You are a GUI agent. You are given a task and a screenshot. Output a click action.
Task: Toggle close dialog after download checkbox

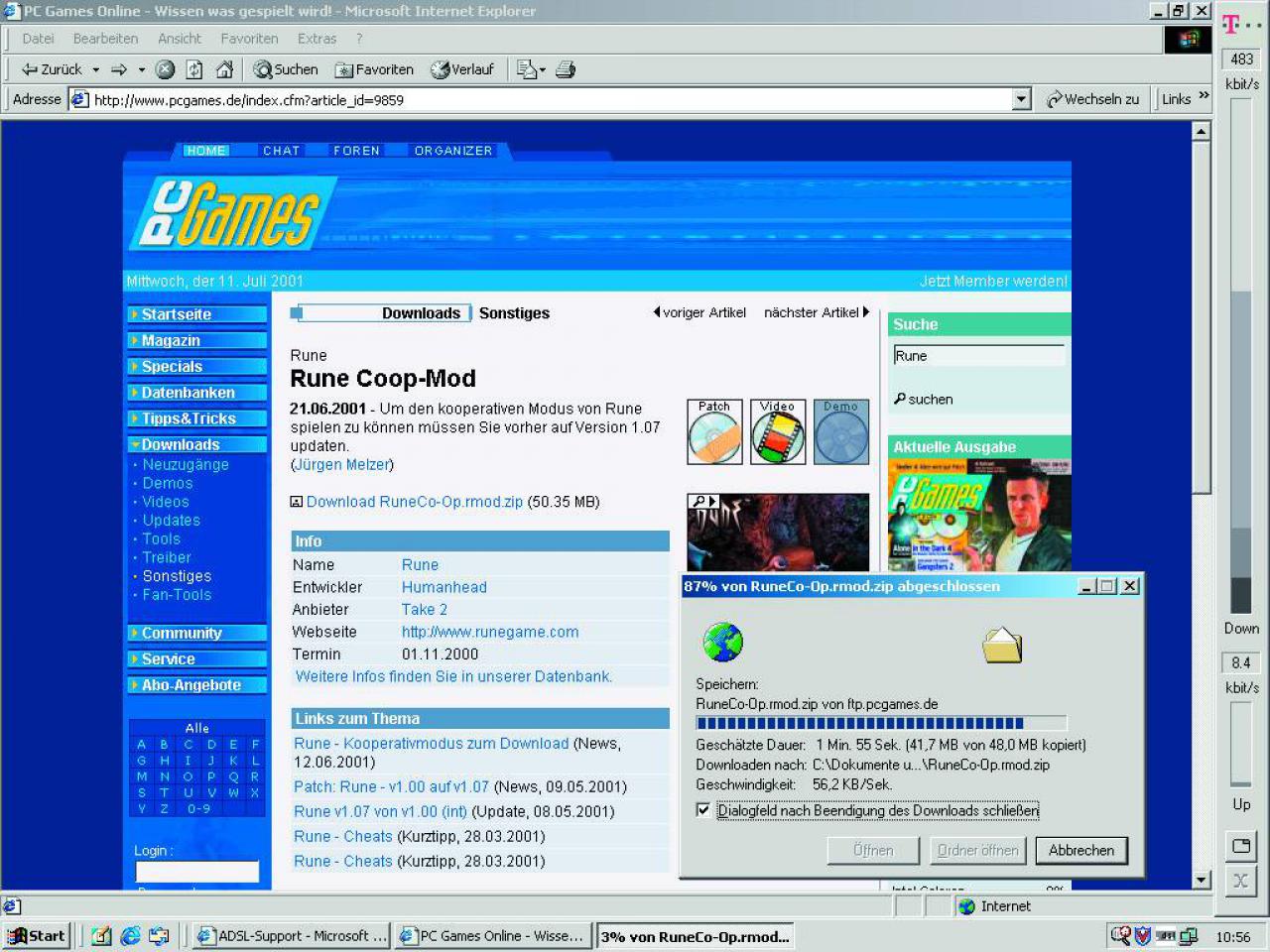703,810
